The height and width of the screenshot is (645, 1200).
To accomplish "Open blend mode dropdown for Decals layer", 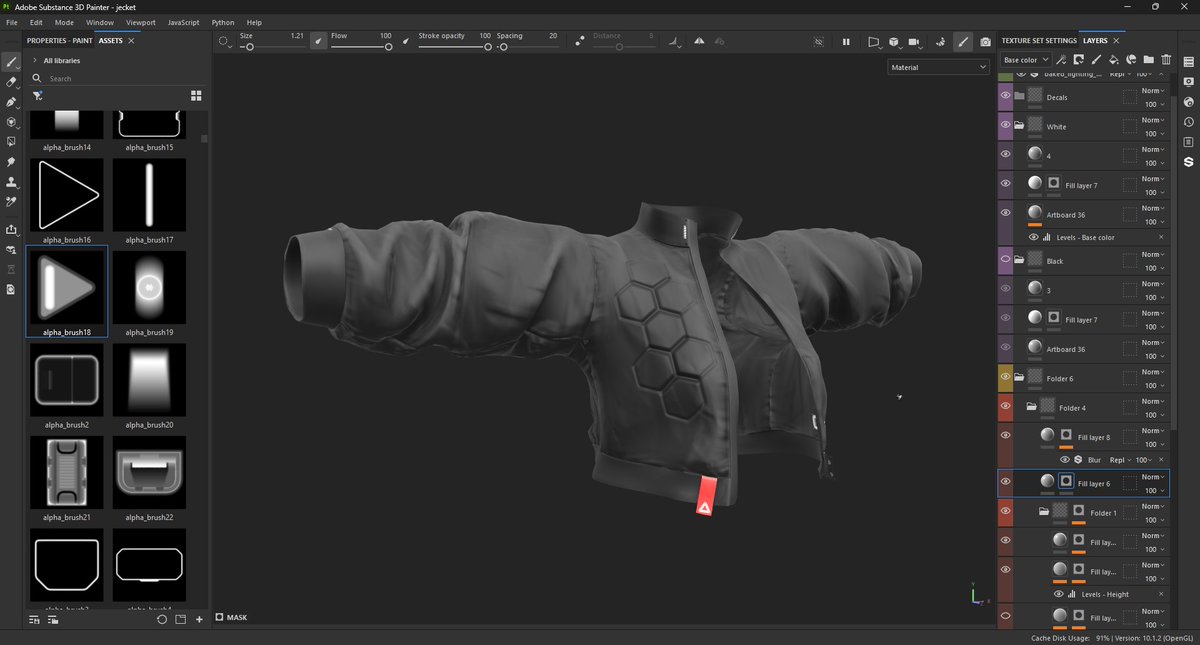I will (1153, 91).
